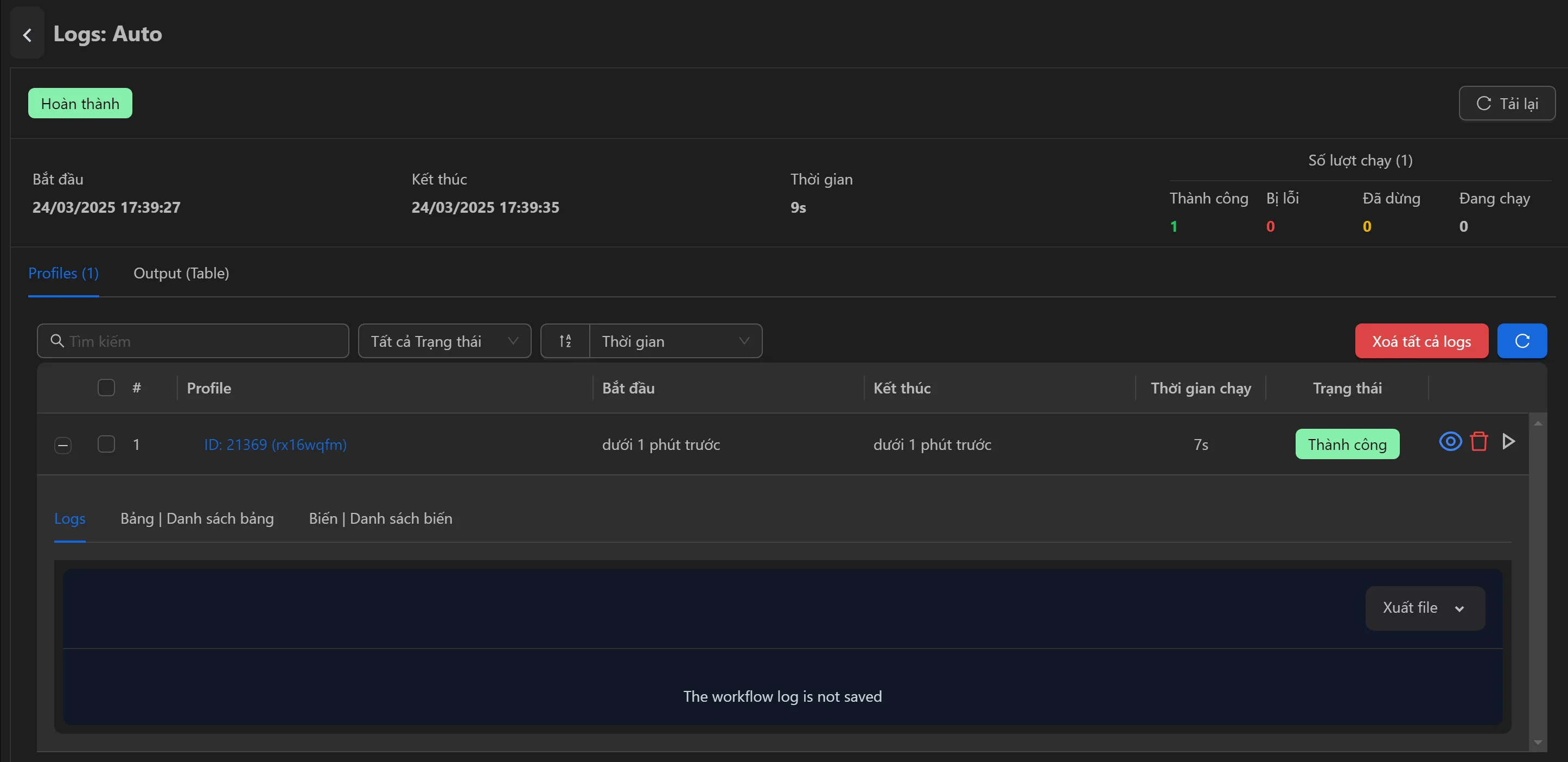This screenshot has height=762, width=1568.
Task: Open the profile link ID: 21369 (rx16wqfm)
Action: (275, 444)
